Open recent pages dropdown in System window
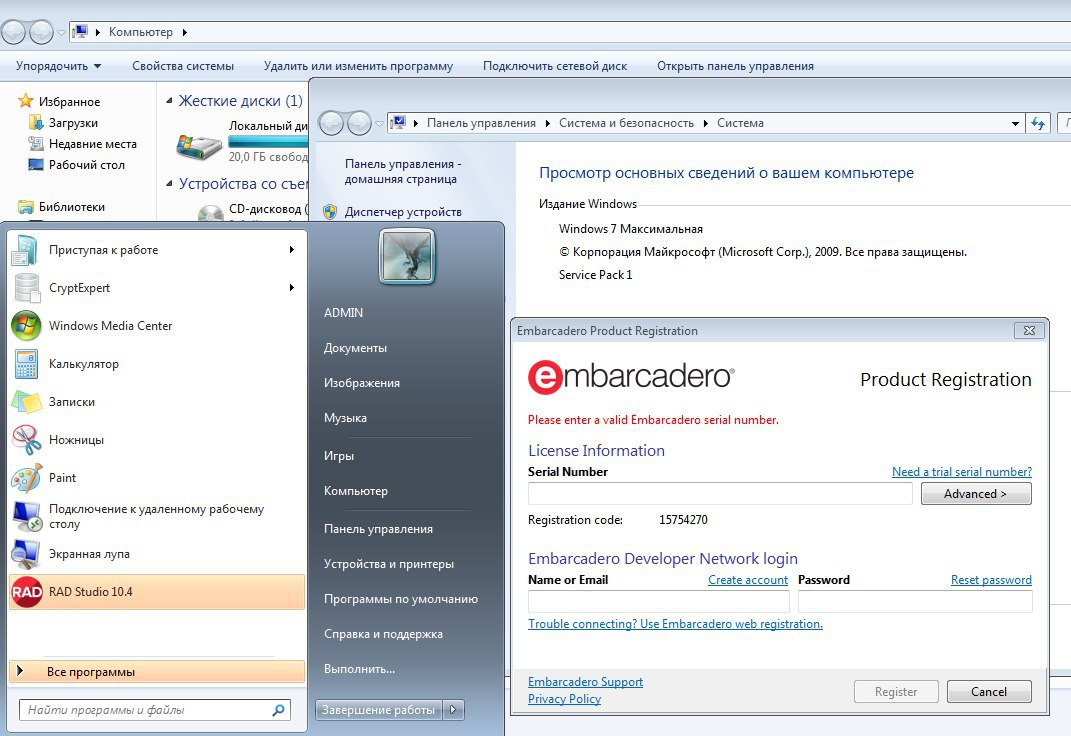The width and height of the screenshot is (1071, 736). 379,124
